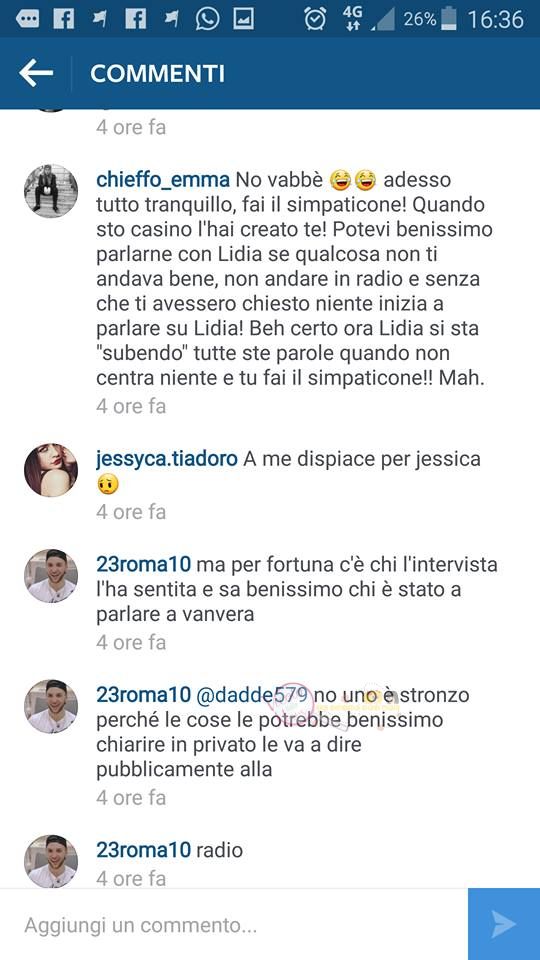540x960 pixels.
Task: Open chieffo_emma username link
Action: [163, 180]
